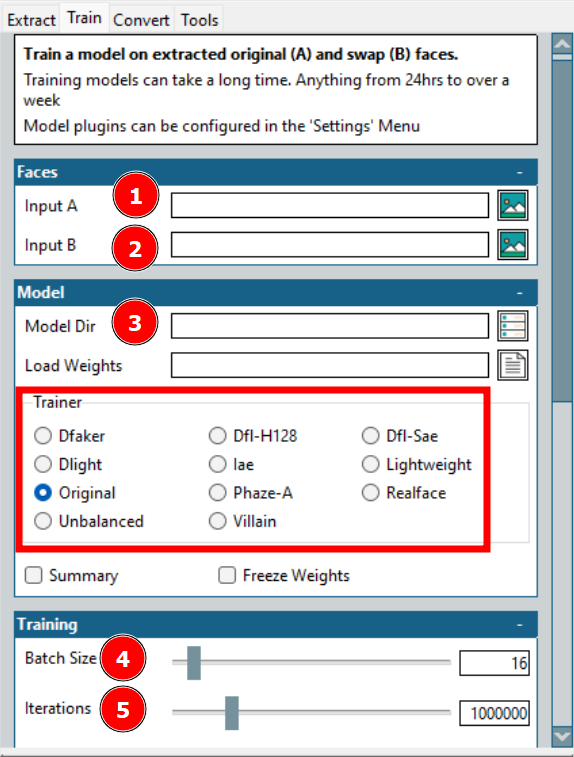
Task: Click the Batch Size slider handle
Action: (194, 663)
